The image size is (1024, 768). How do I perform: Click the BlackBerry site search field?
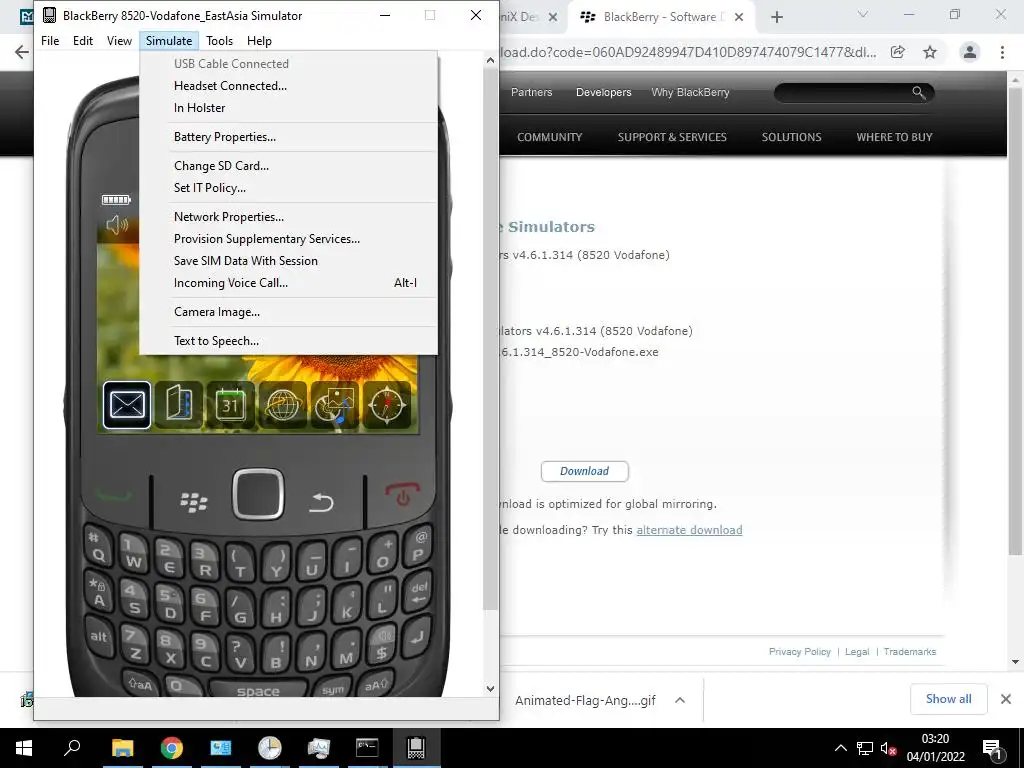[x=842, y=93]
